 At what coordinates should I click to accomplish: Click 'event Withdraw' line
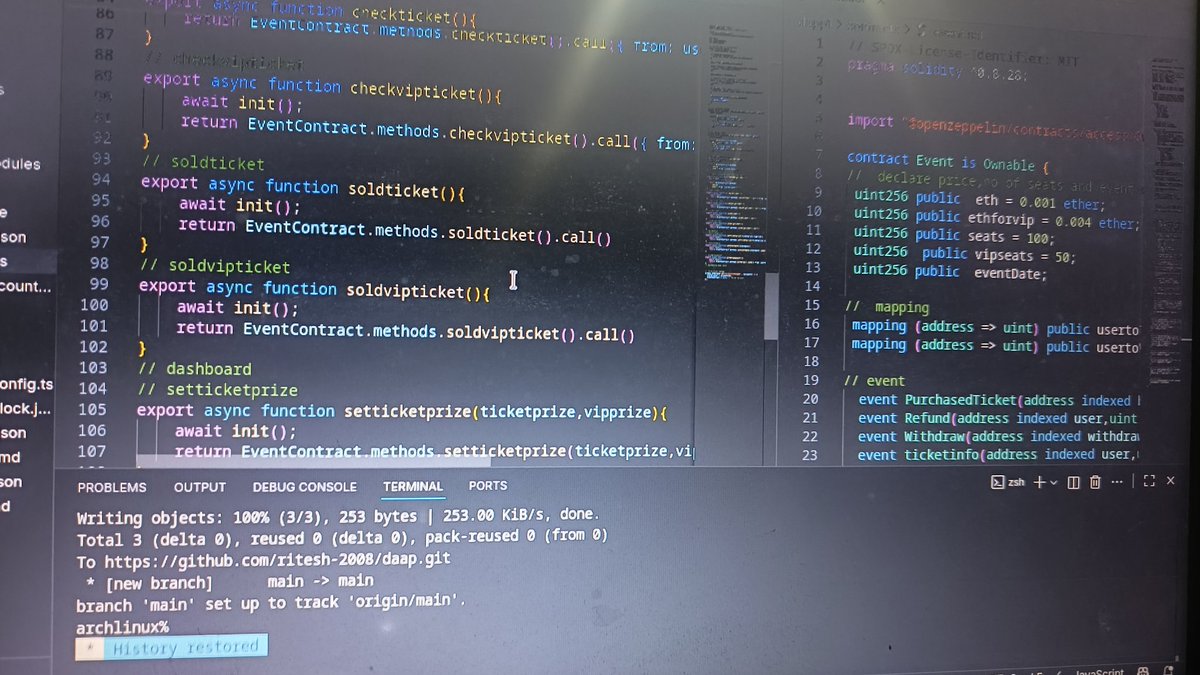click(x=998, y=436)
